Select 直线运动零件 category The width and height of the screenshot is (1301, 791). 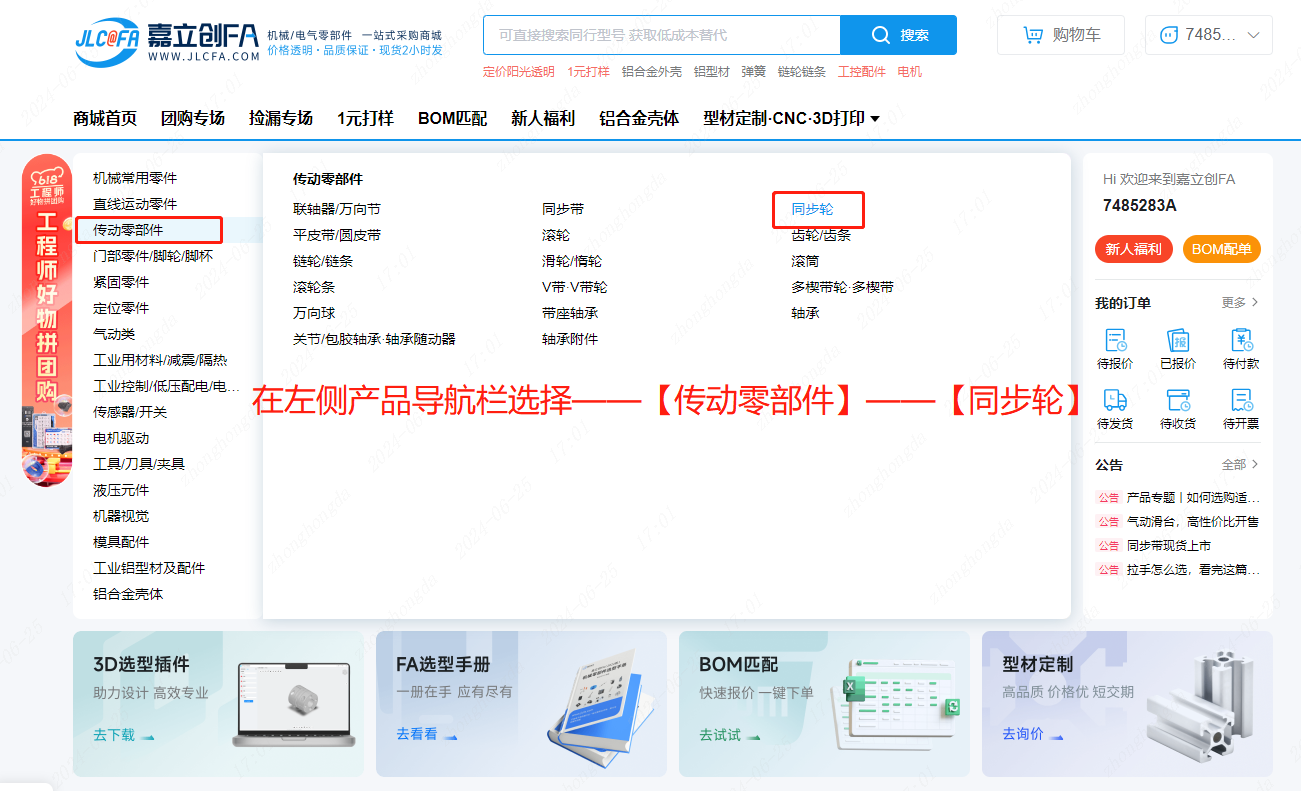[135, 204]
